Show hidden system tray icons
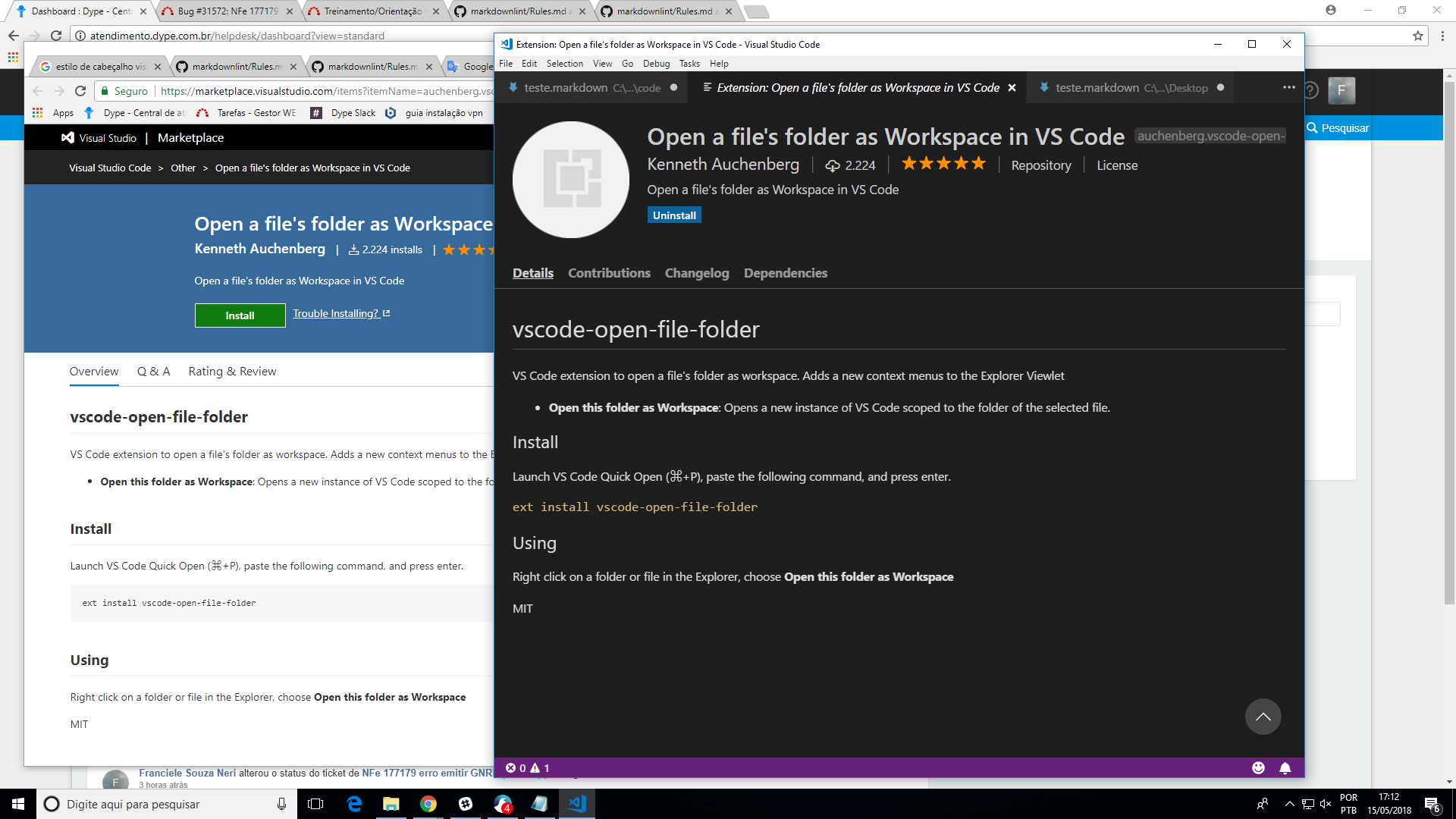 click(x=1289, y=804)
